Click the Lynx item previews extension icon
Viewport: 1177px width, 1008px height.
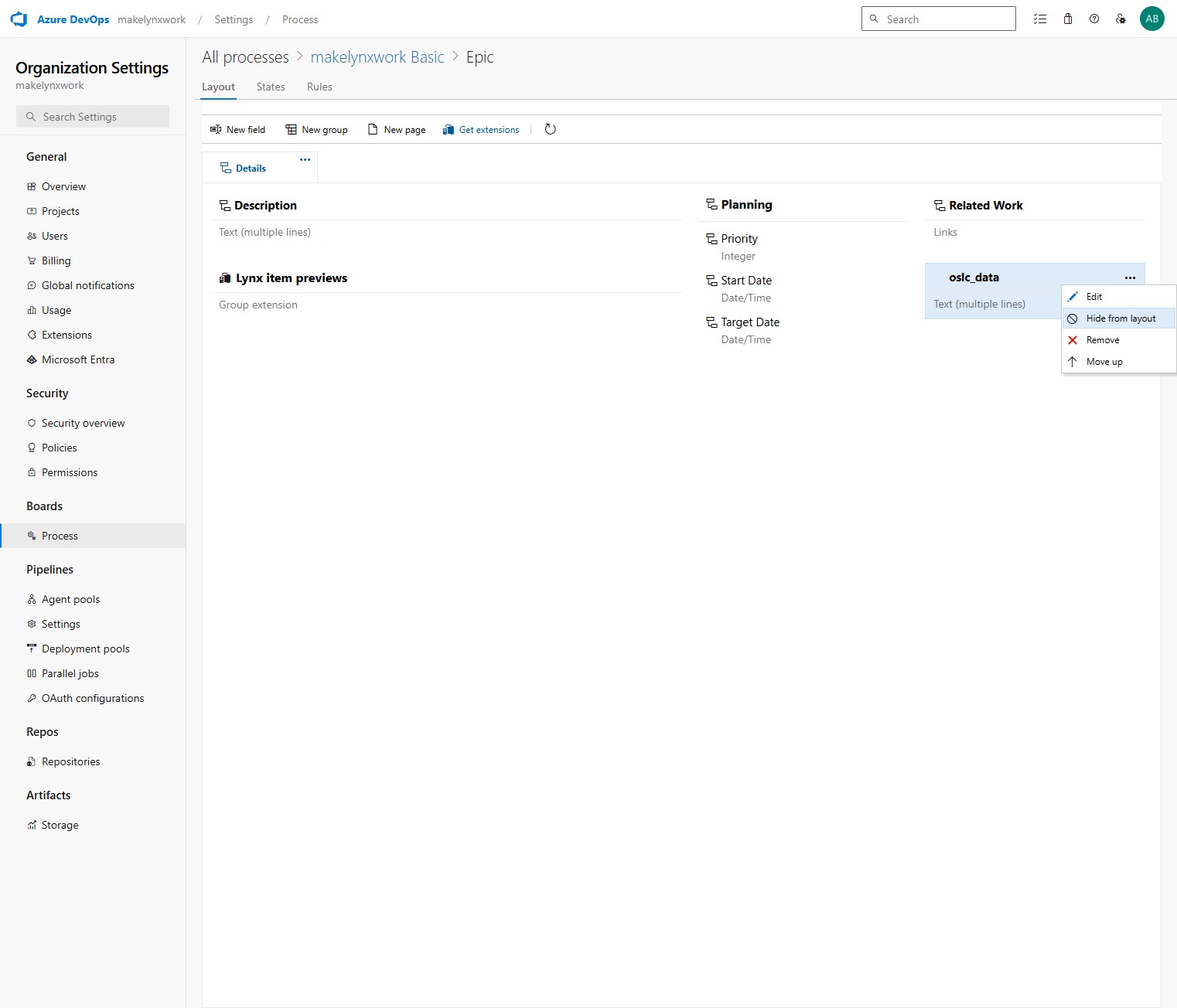[225, 278]
